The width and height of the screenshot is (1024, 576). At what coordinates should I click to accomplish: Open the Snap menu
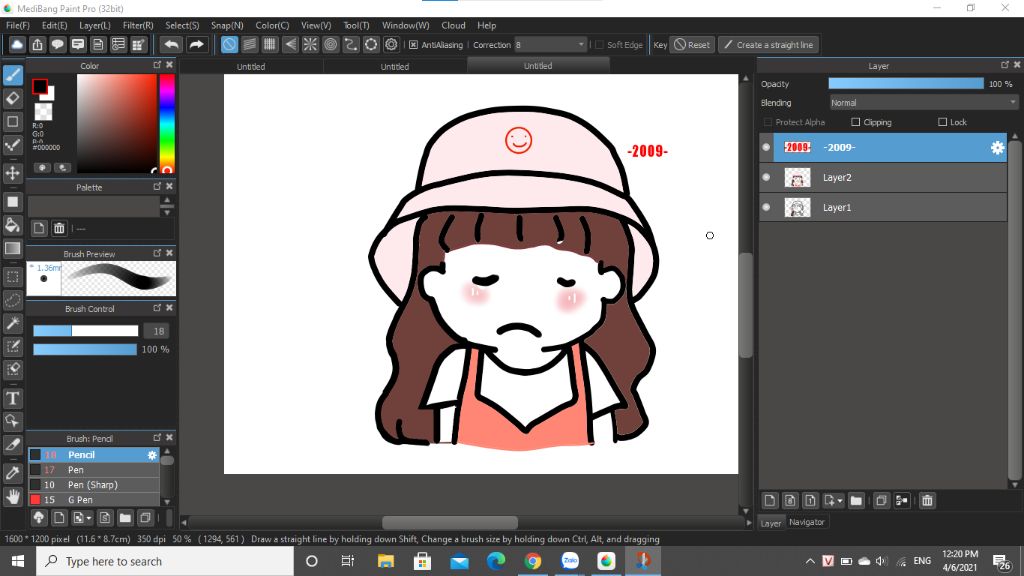[227, 25]
